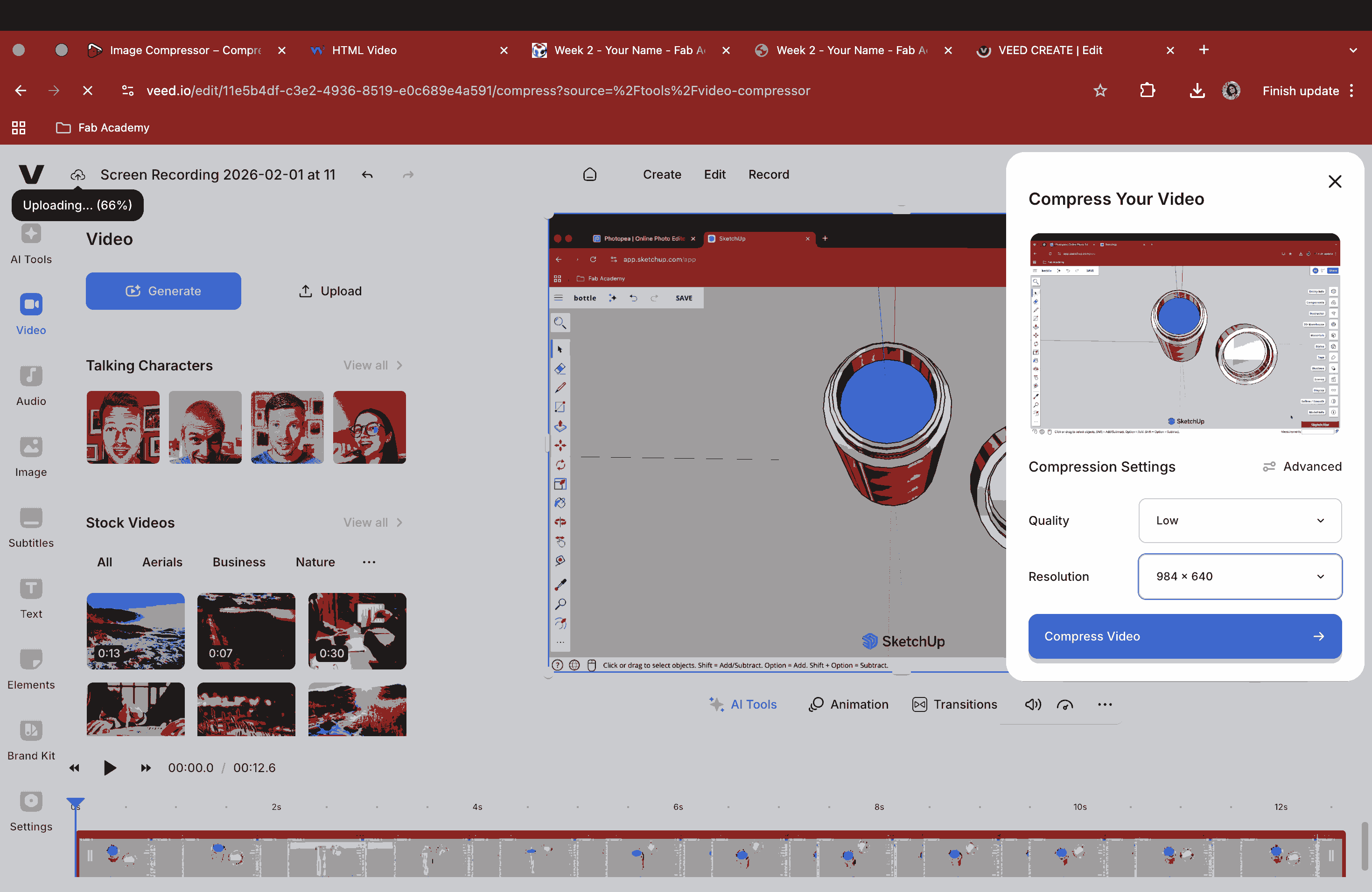Open the Record menu in the top bar

click(769, 174)
